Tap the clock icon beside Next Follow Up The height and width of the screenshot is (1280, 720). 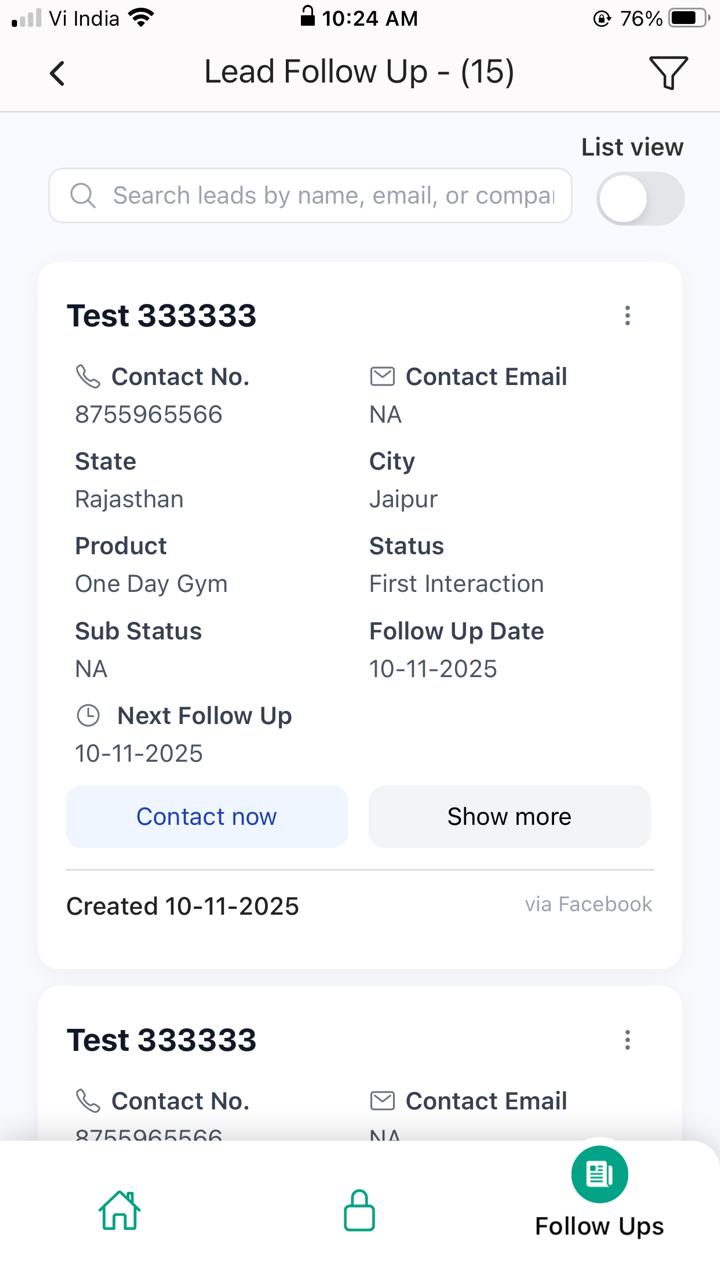pyautogui.click(x=89, y=715)
